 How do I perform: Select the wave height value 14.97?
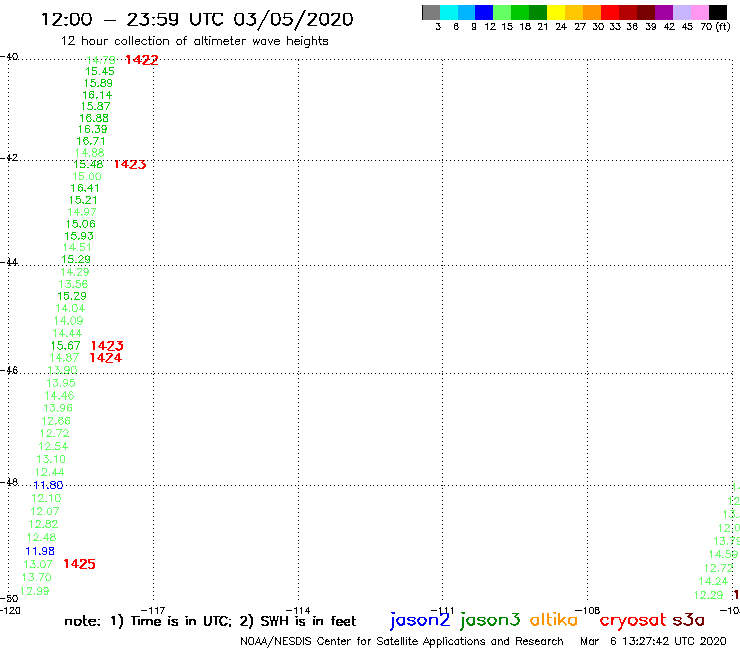tap(82, 212)
